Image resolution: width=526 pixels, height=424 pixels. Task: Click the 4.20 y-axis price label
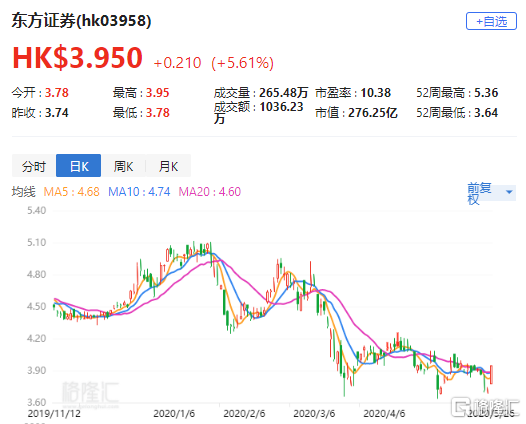[37, 338]
